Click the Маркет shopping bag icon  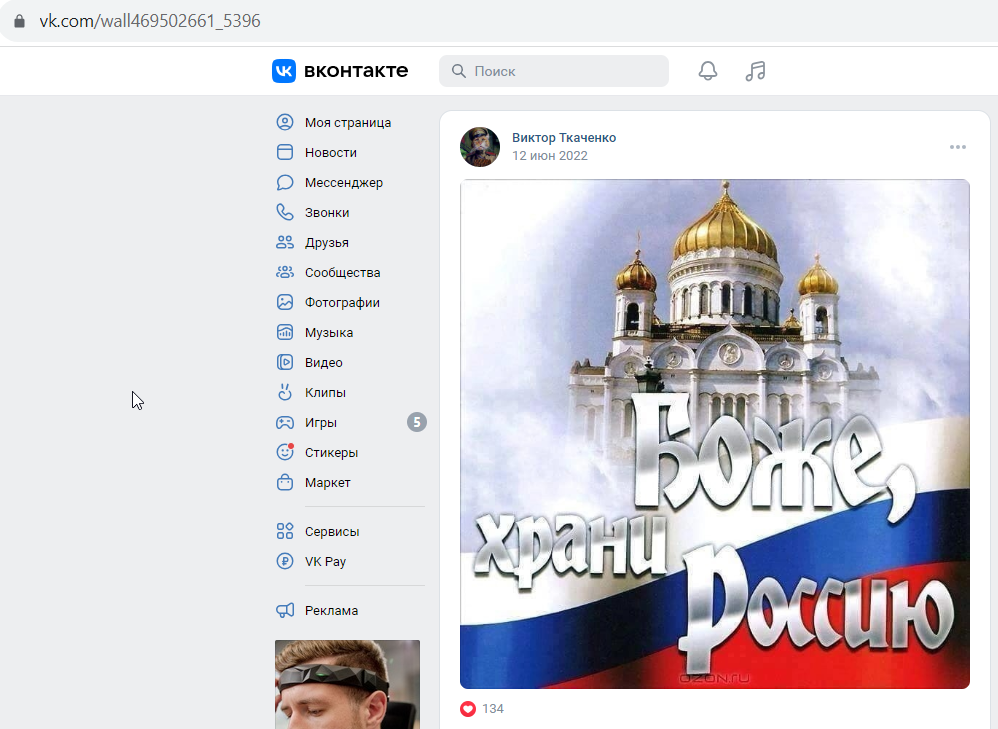(285, 482)
